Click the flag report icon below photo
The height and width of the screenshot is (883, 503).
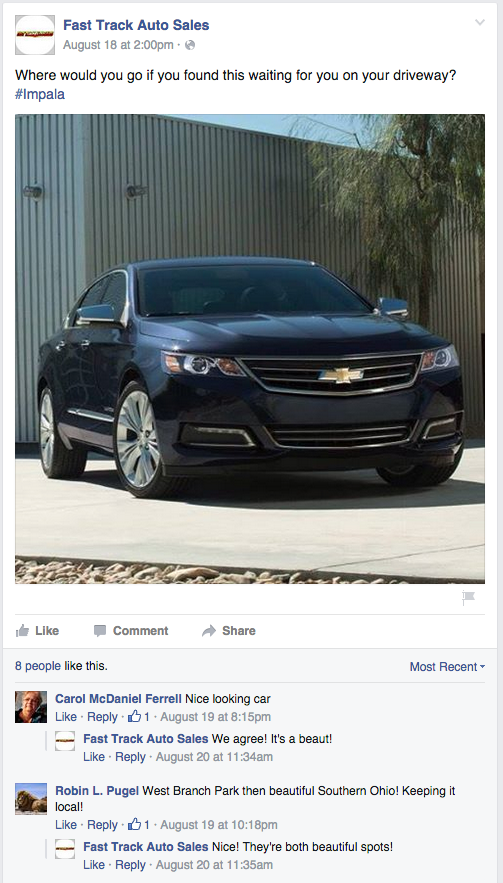click(x=468, y=598)
